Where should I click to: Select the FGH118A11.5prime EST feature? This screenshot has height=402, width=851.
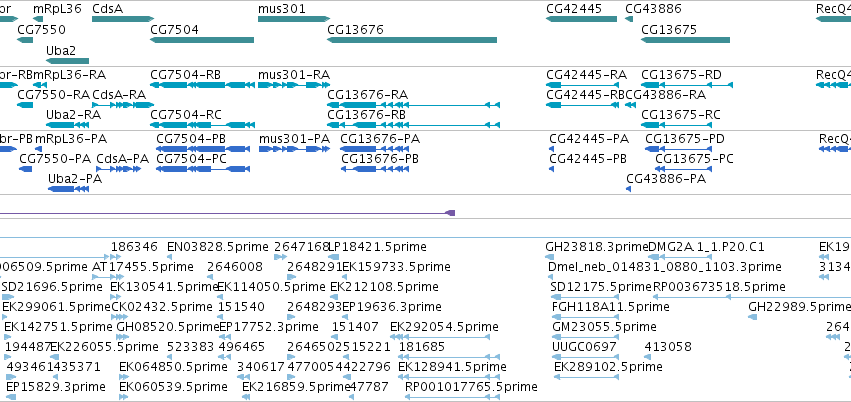[x=585, y=317]
